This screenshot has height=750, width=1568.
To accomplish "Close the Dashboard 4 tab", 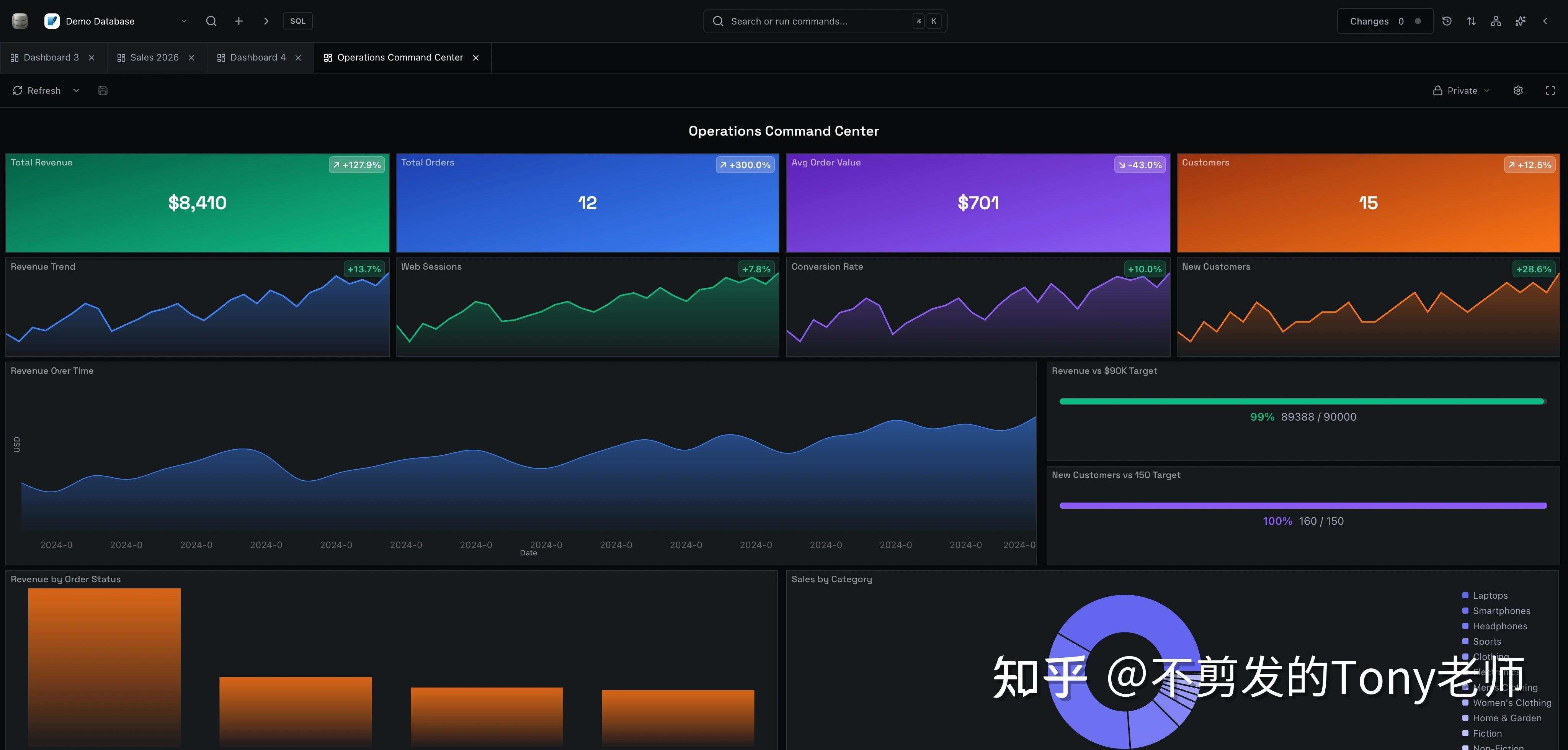I will [298, 58].
